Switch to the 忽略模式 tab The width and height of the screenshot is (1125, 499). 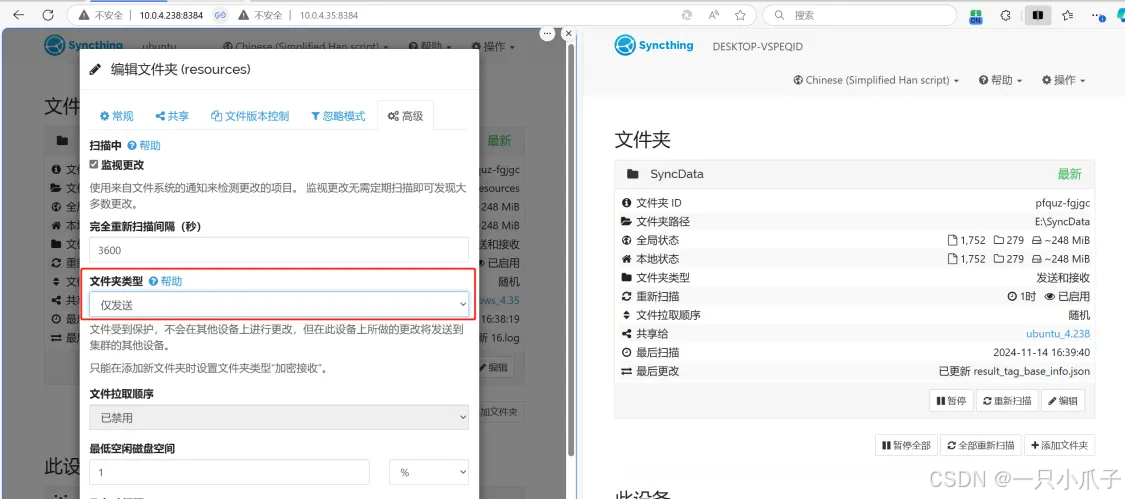click(338, 116)
